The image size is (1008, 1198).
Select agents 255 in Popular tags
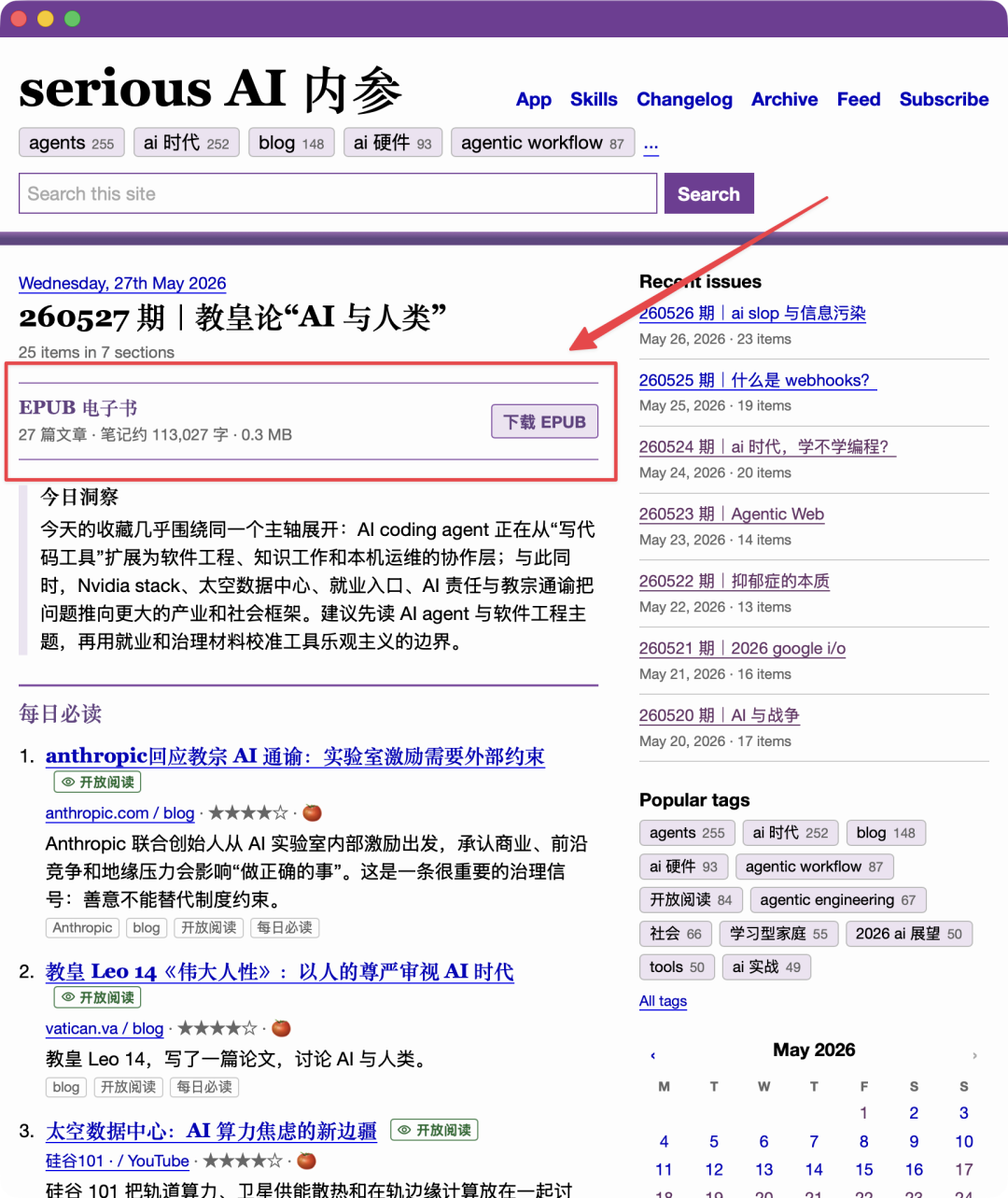(687, 833)
